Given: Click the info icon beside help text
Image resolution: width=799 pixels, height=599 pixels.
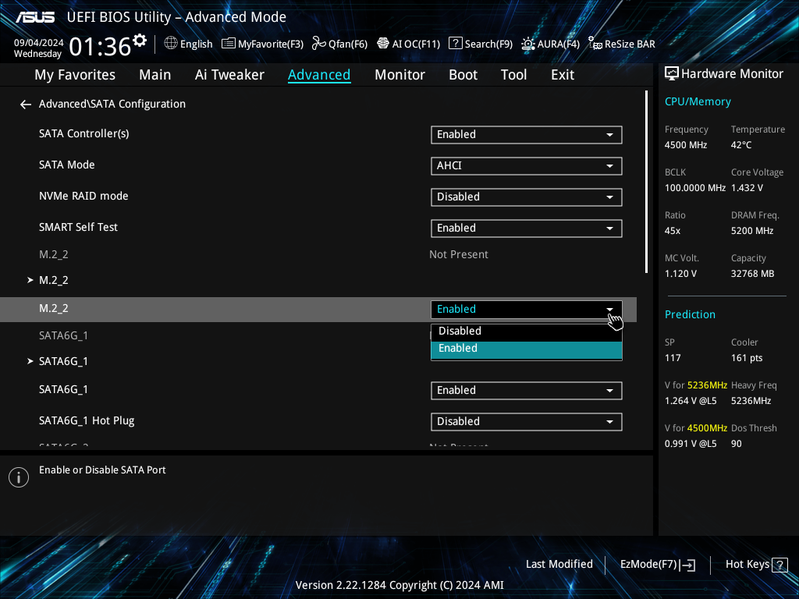Looking at the screenshot, I should click(x=19, y=477).
